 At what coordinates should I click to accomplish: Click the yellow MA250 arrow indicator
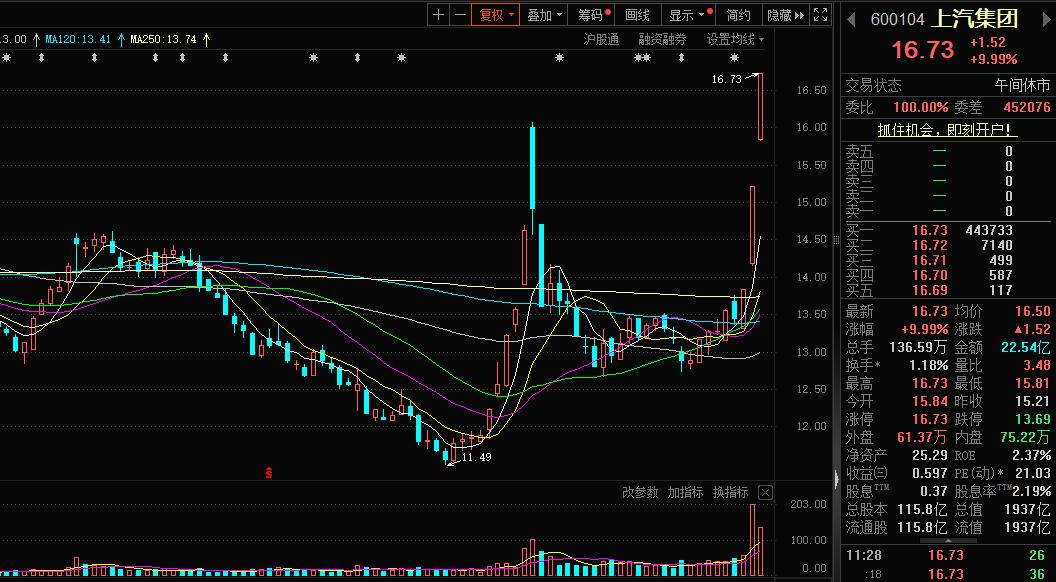click(x=206, y=40)
